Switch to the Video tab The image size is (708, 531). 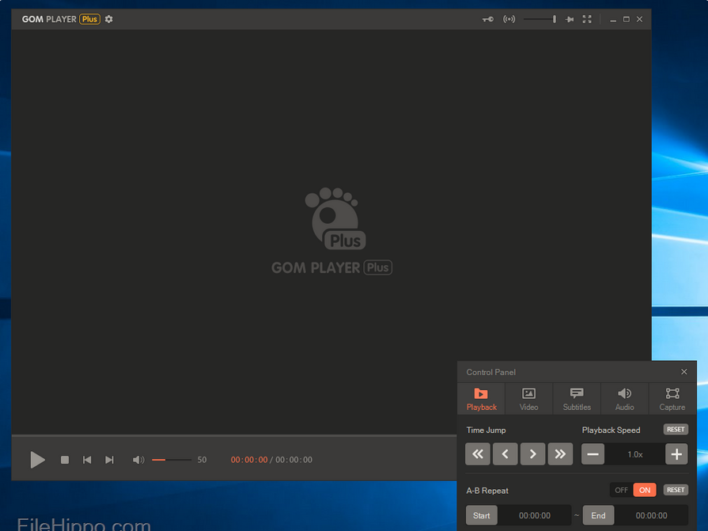[529, 399]
